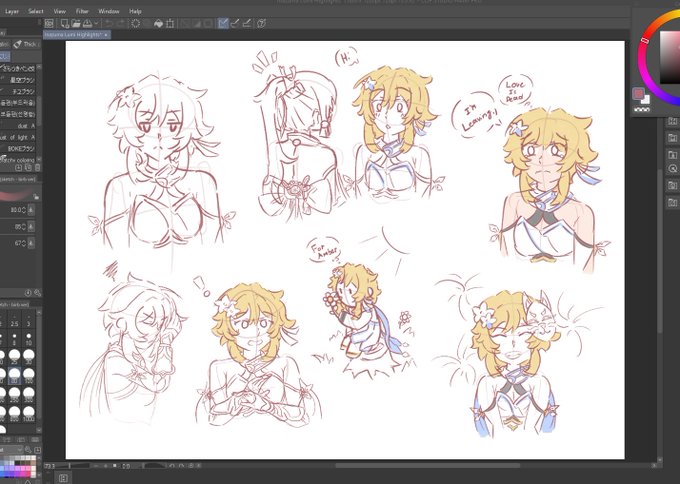This screenshot has height=484, width=680.
Task: Click sub tool list scroll-up arrow
Action: pyautogui.click(x=39, y=68)
